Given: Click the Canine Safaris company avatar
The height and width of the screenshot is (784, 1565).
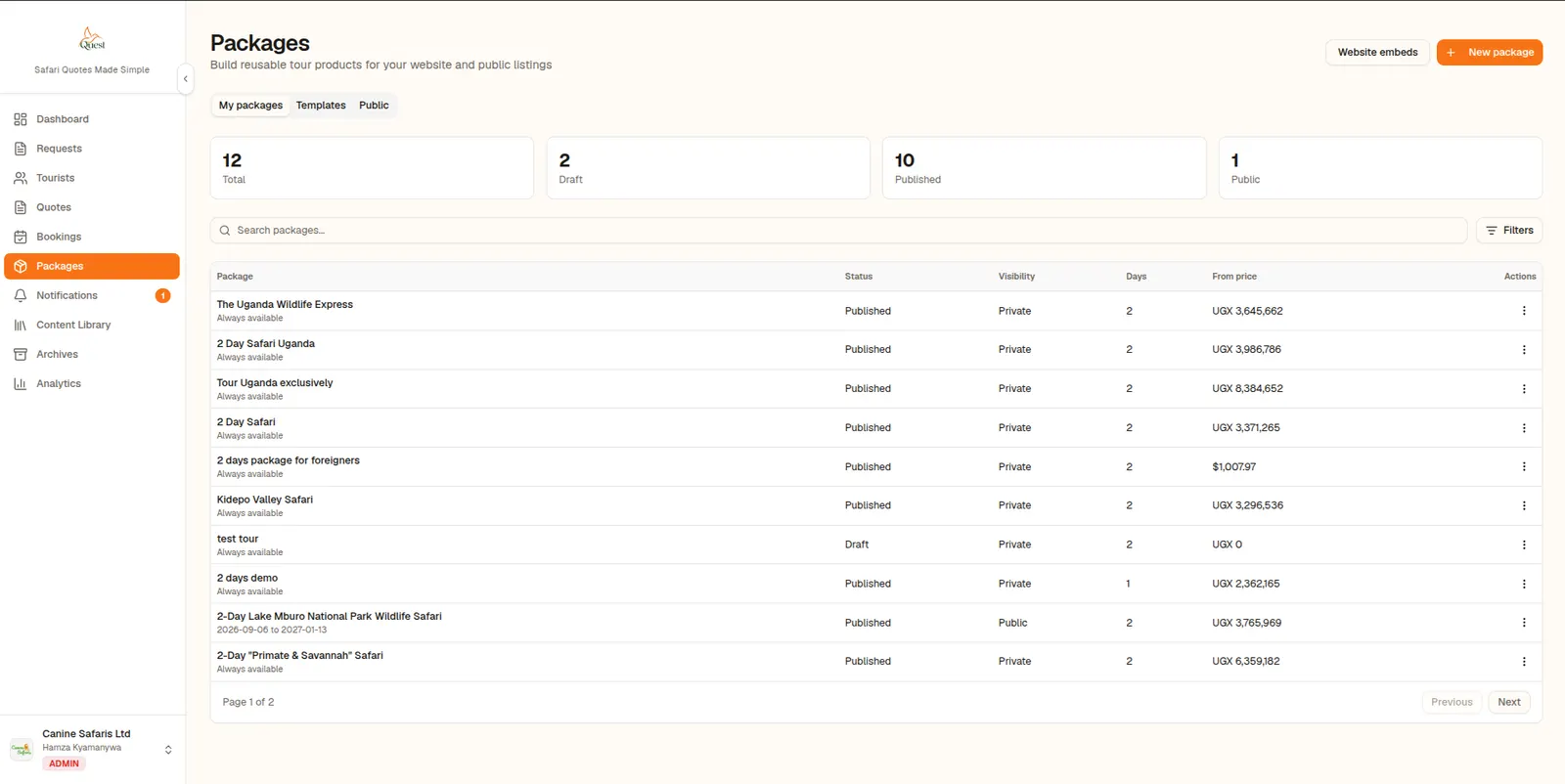Looking at the screenshot, I should coord(22,750).
